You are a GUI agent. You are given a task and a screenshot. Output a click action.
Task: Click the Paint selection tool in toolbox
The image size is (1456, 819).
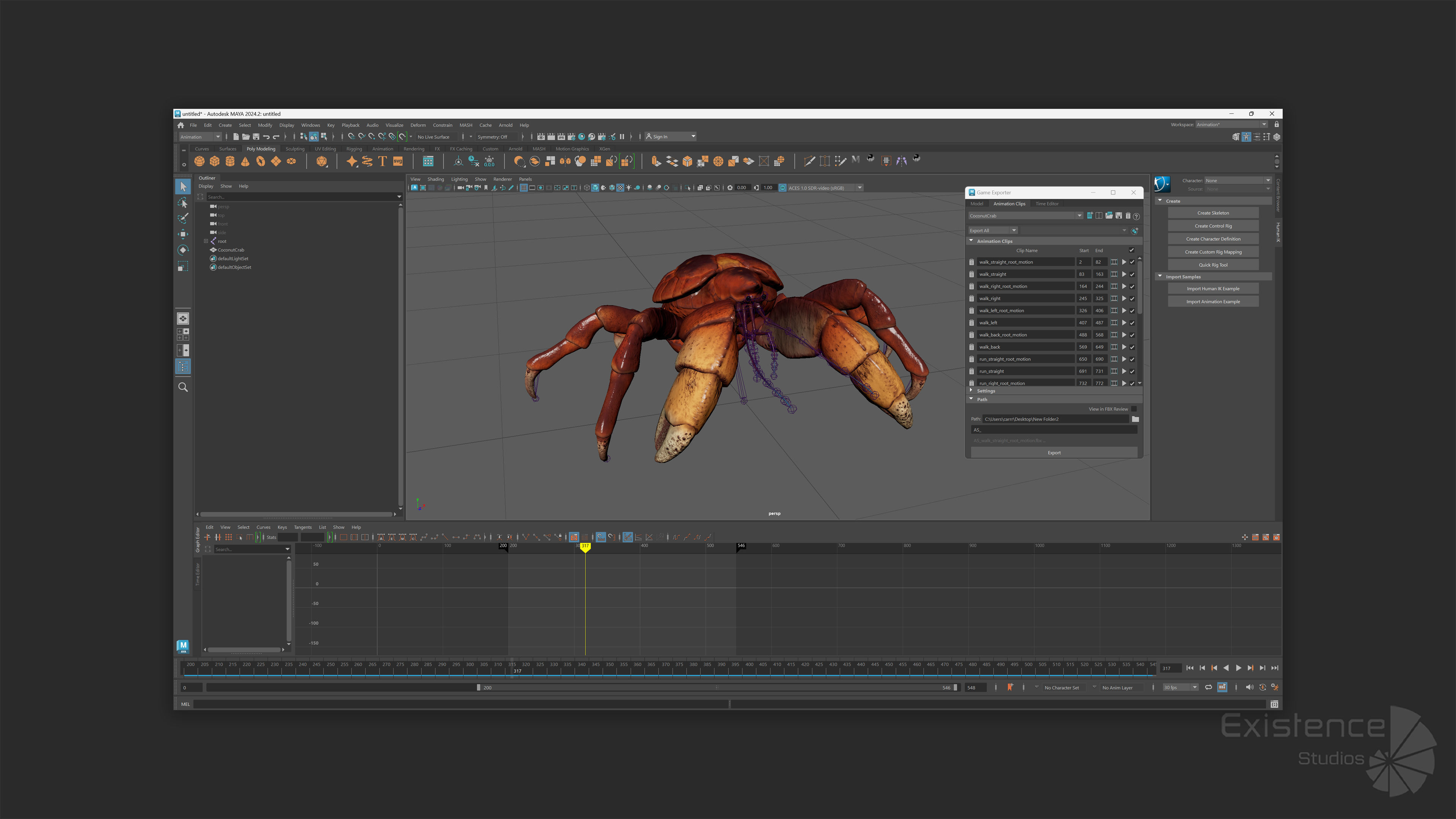point(182,218)
